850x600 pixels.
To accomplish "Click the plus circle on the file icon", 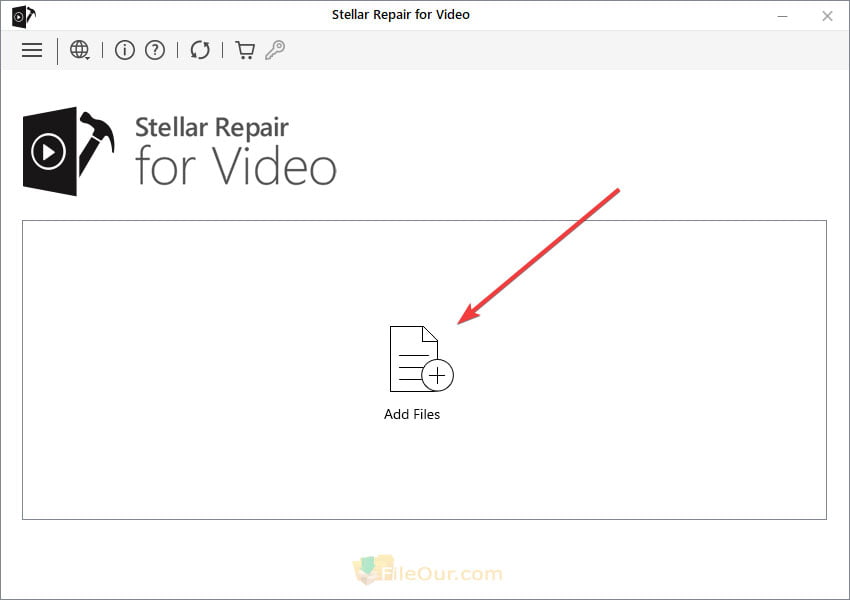I will pos(437,375).
